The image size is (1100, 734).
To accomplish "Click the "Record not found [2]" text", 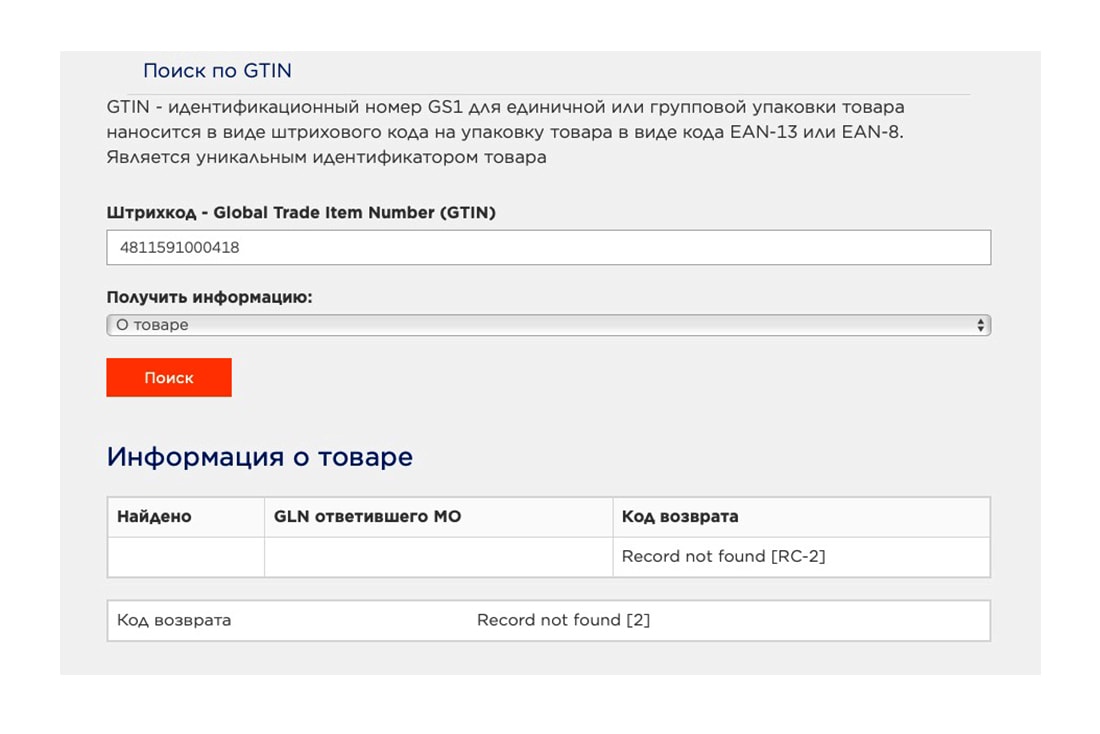I will (563, 620).
